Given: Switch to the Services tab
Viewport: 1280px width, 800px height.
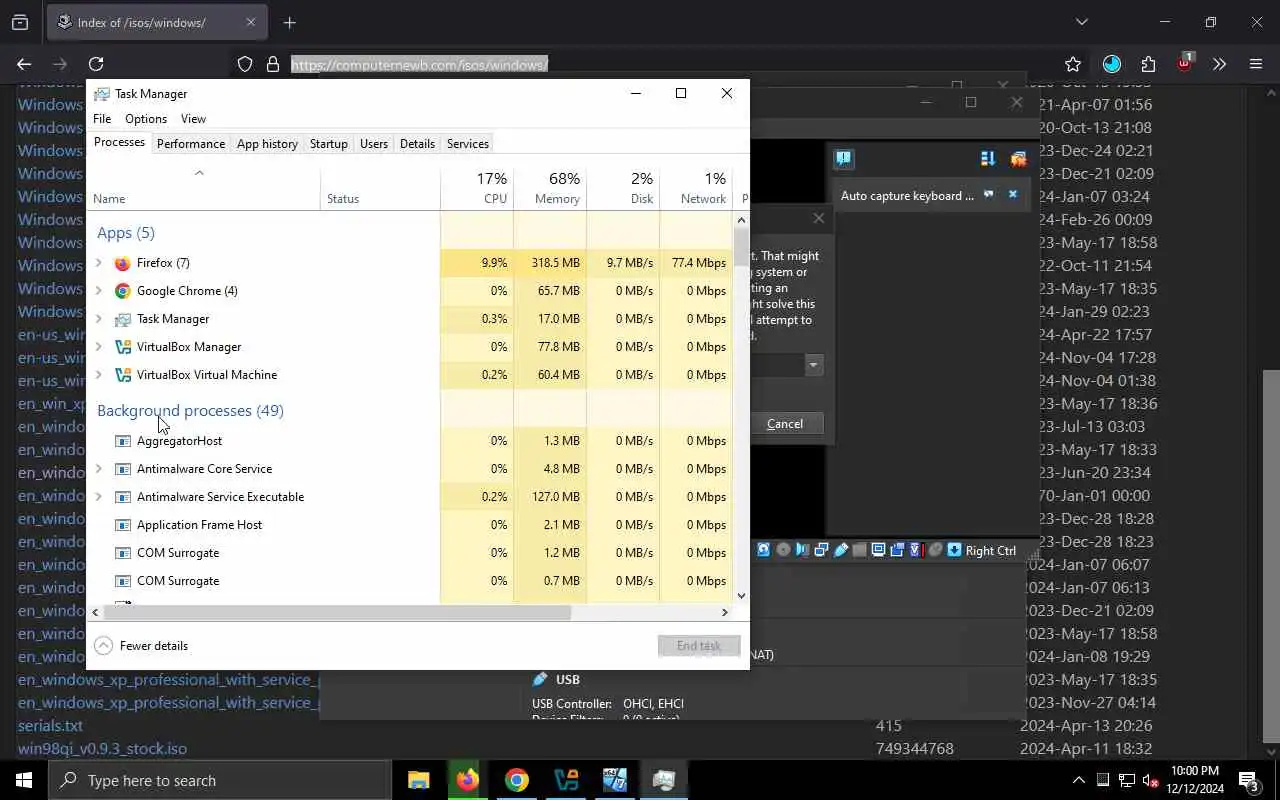Looking at the screenshot, I should [468, 144].
